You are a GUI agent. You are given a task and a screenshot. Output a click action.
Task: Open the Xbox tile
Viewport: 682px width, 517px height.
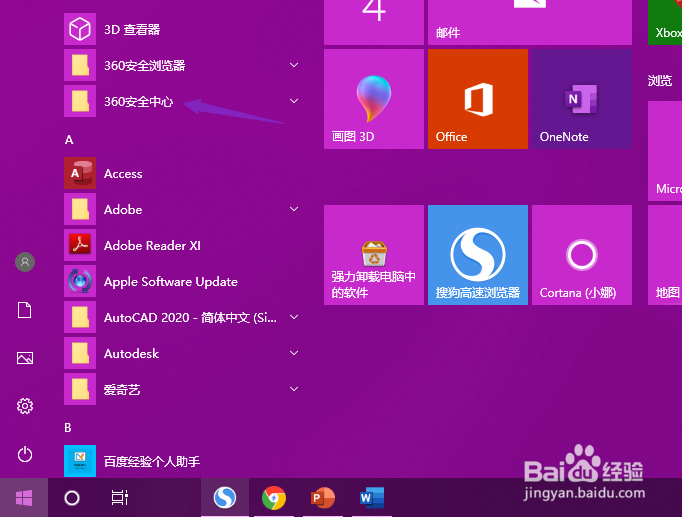[x=665, y=22]
